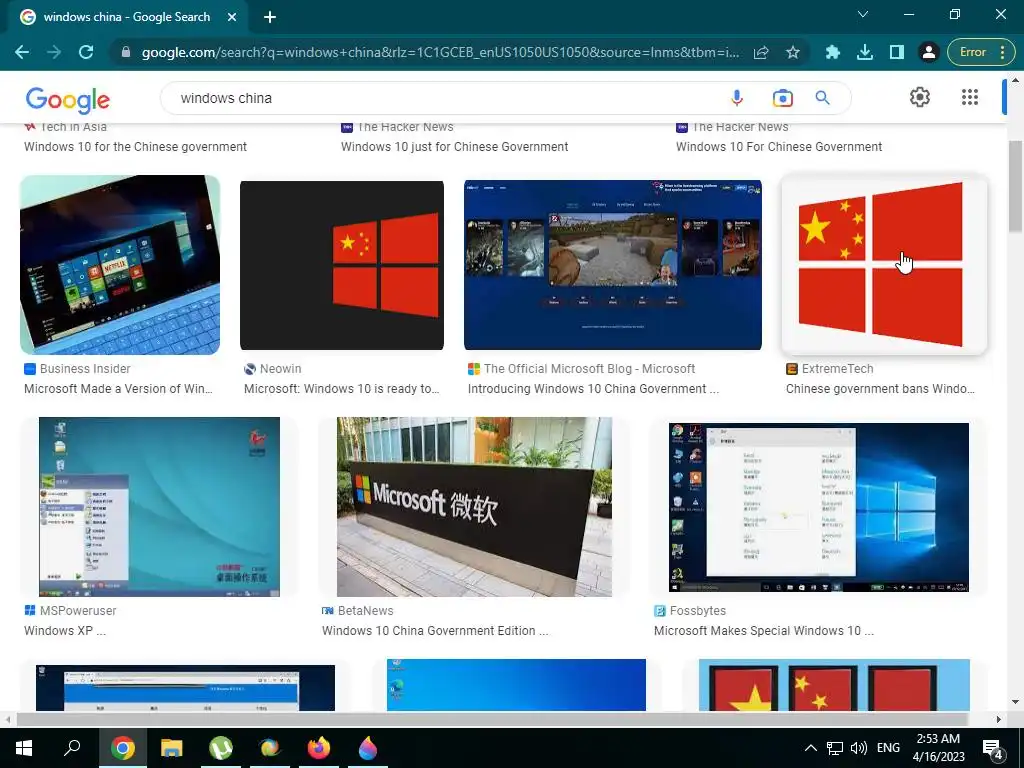The height and width of the screenshot is (768, 1024).
Task: Click the share page icon in the address bar
Action: coord(761,52)
